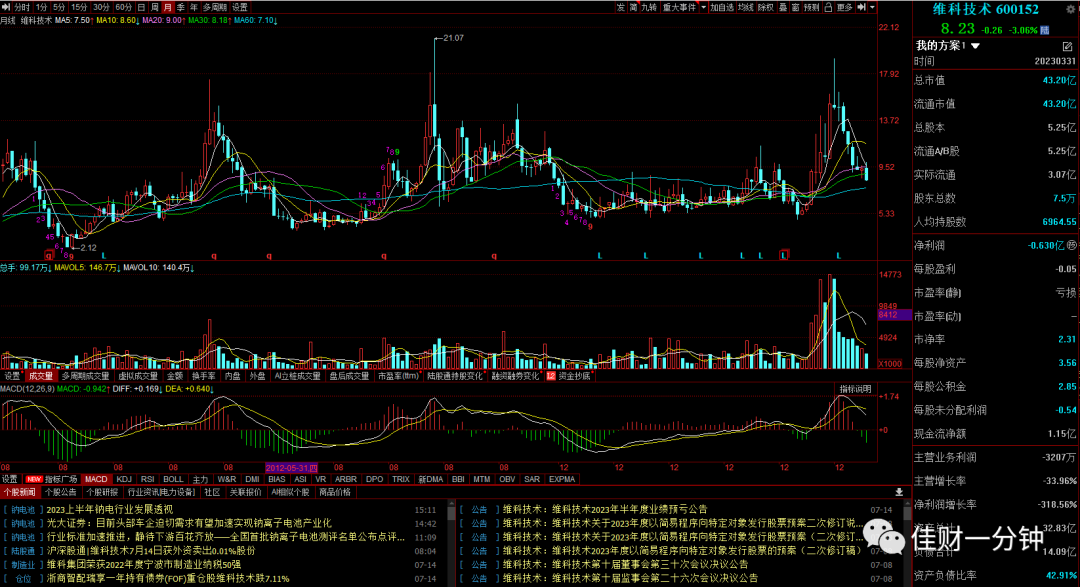Screen dimensions: 1080x587
Task: Open the dropdown arrow at toolbar far right
Action: coord(873,7)
